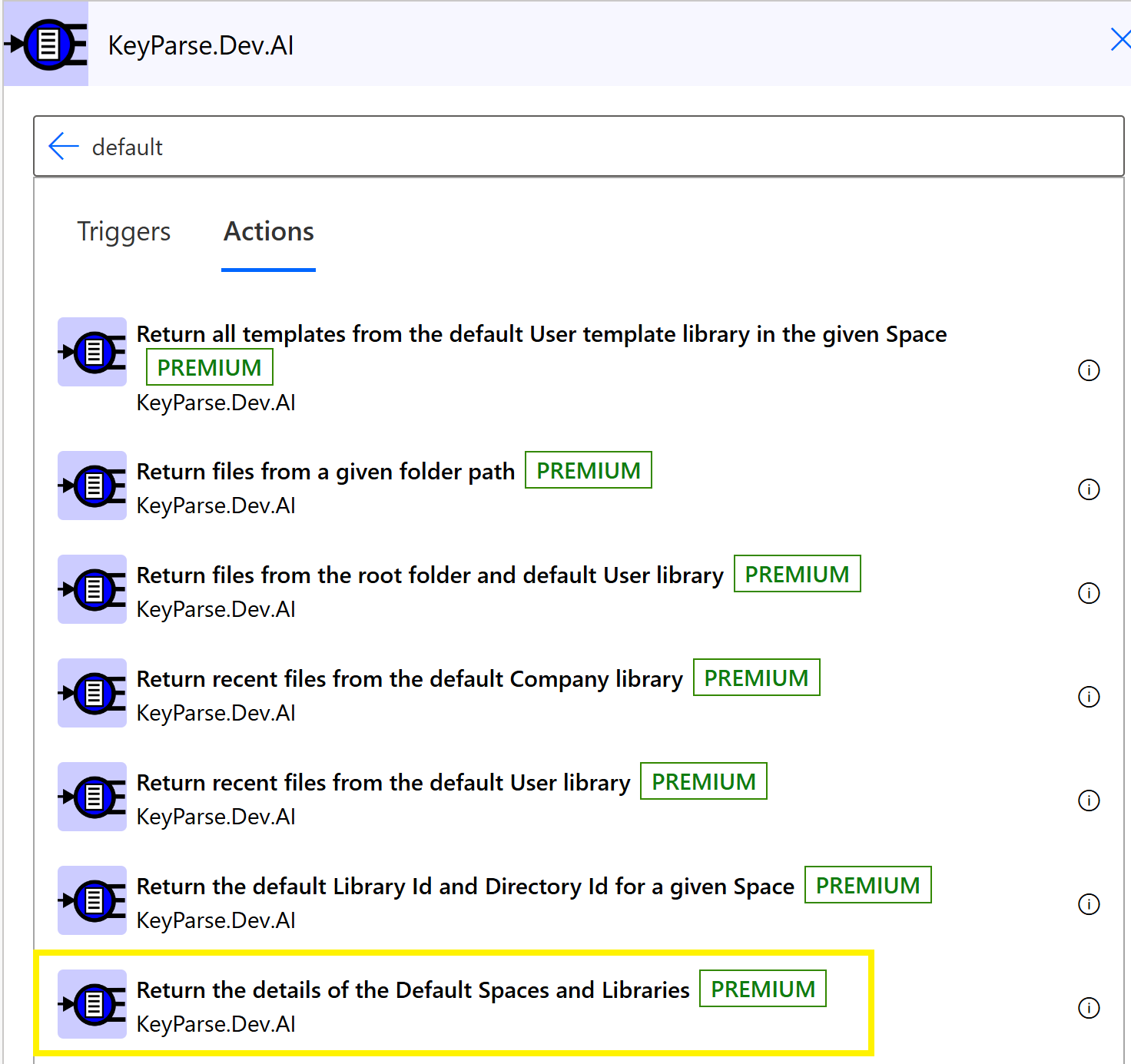Click icon for 'Return recent files from the default Company library'
The height and width of the screenshot is (1064, 1131).
tap(92, 693)
